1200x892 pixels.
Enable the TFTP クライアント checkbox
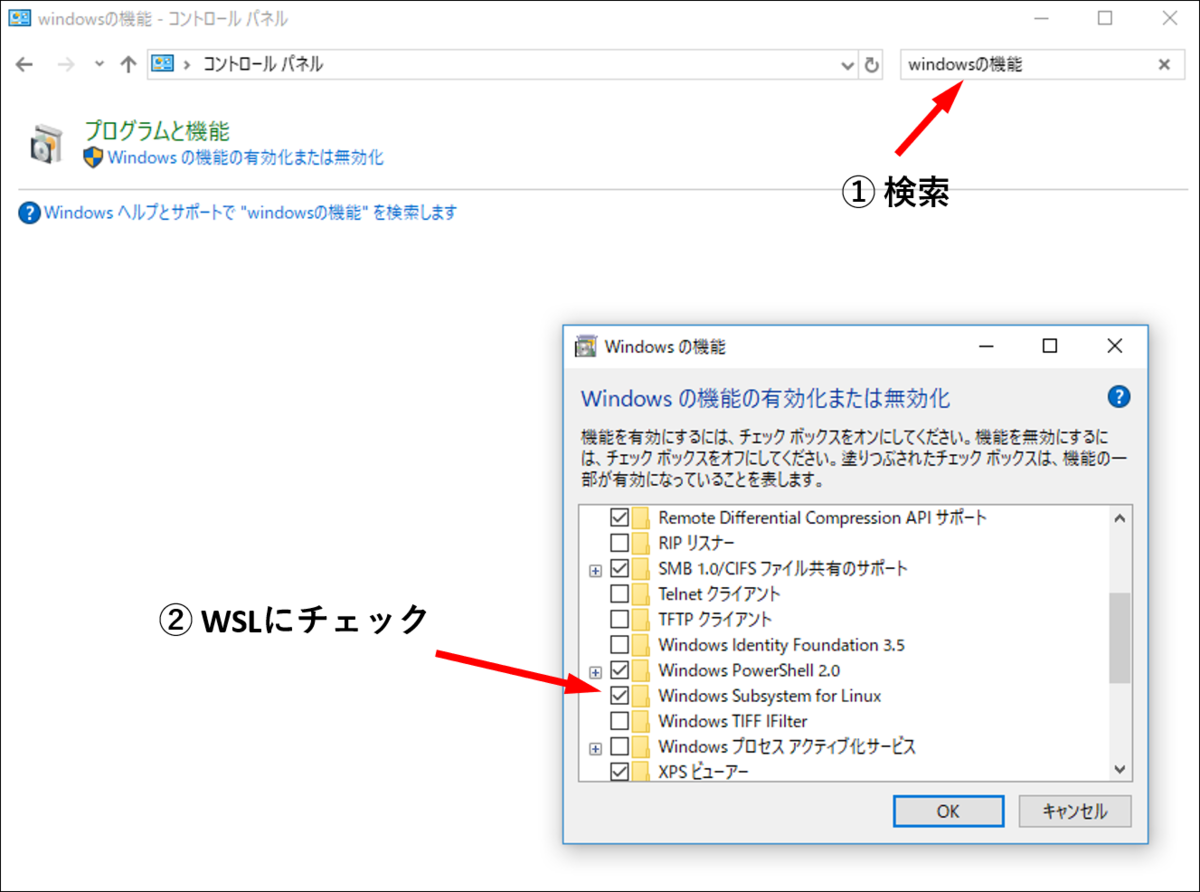point(620,619)
